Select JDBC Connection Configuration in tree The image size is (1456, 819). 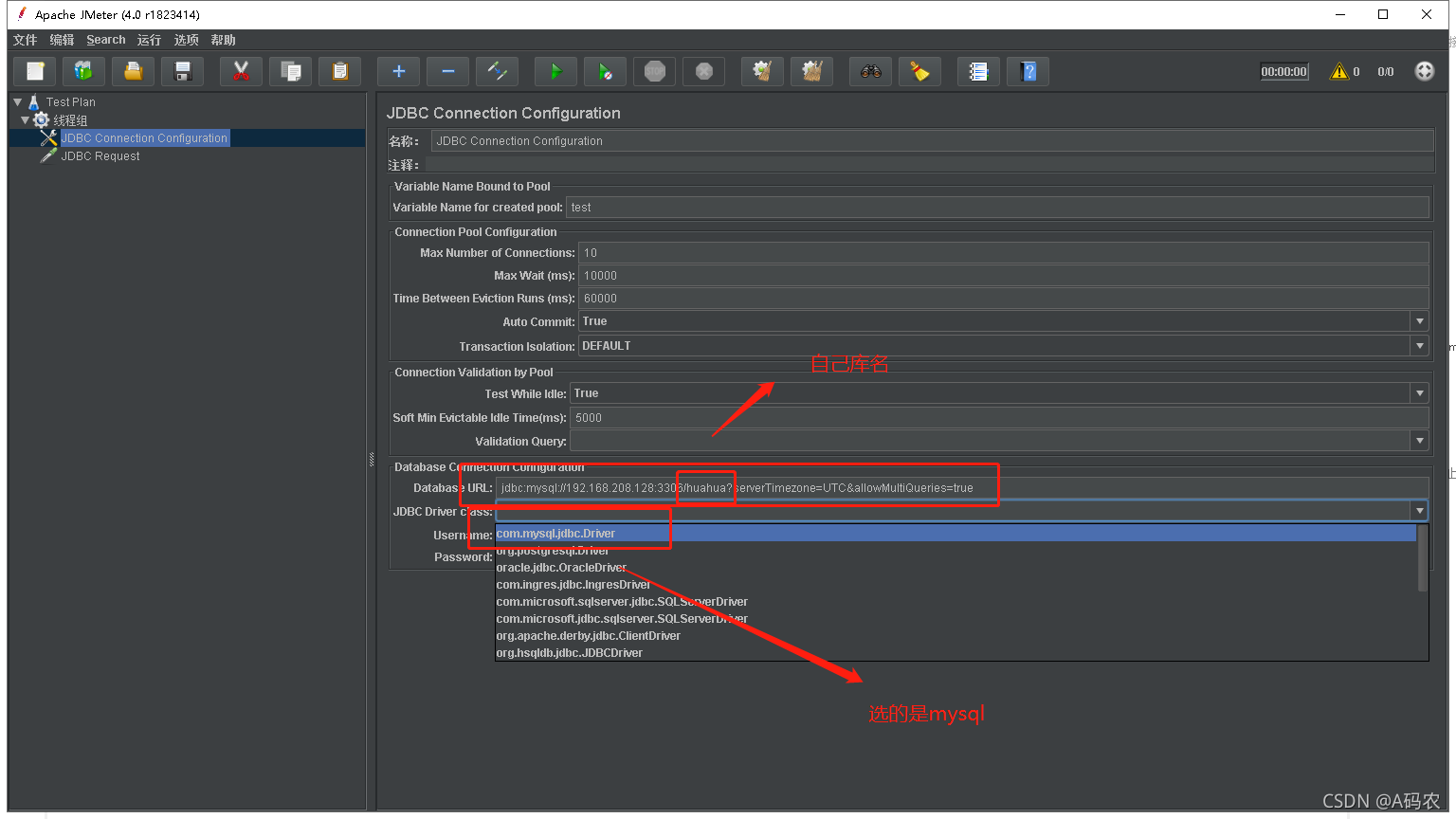tap(144, 138)
